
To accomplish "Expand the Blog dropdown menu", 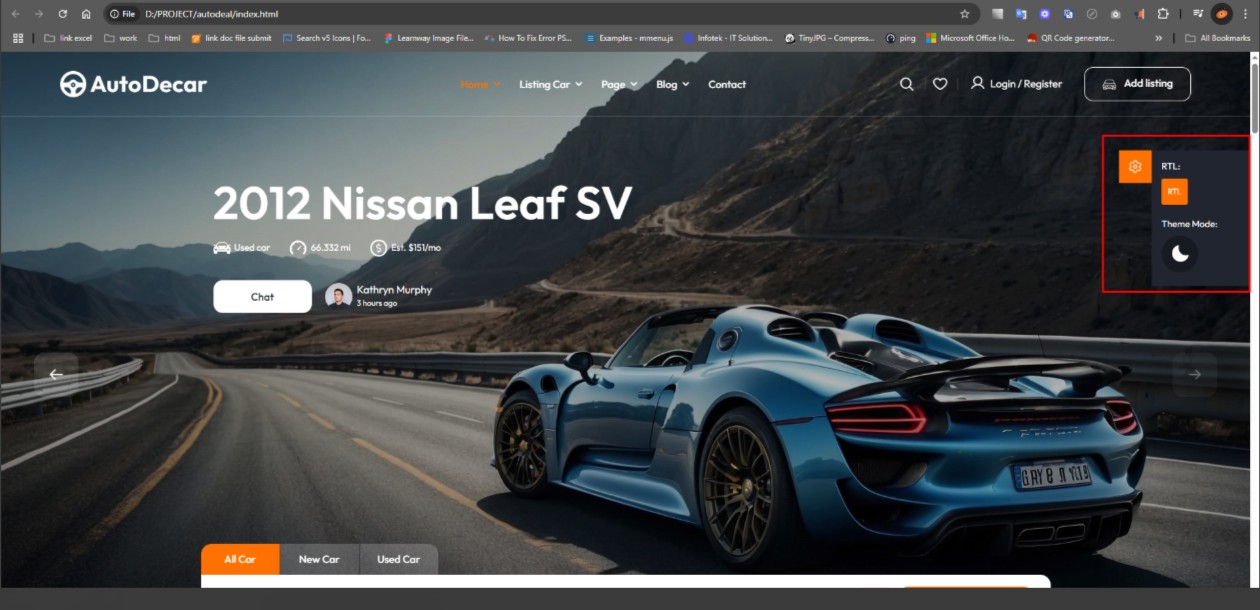I will pyautogui.click(x=672, y=84).
